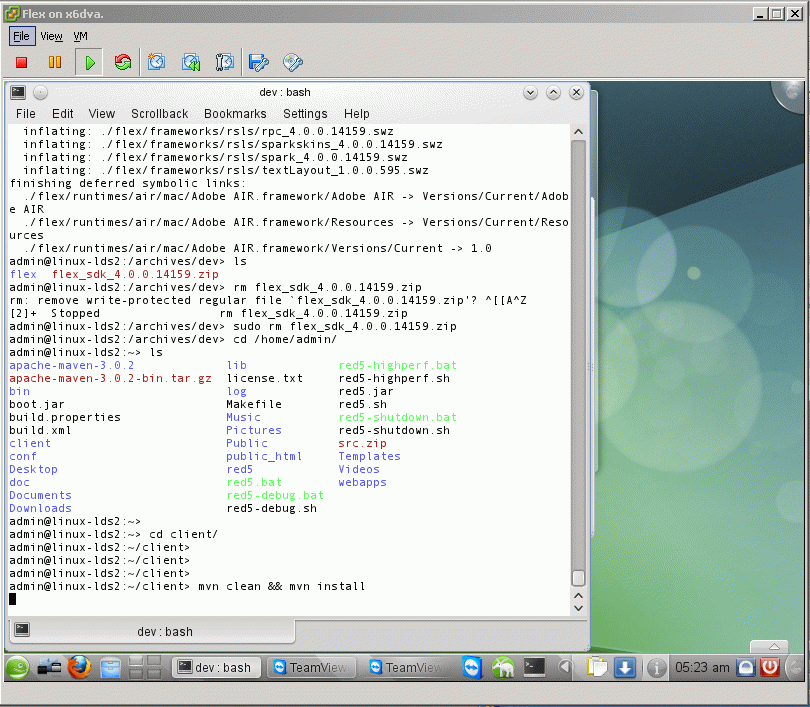Viewport: 810px width, 707px height.
Task: Toggle the Konsole on-all-desktops circle button
Action: tap(41, 92)
